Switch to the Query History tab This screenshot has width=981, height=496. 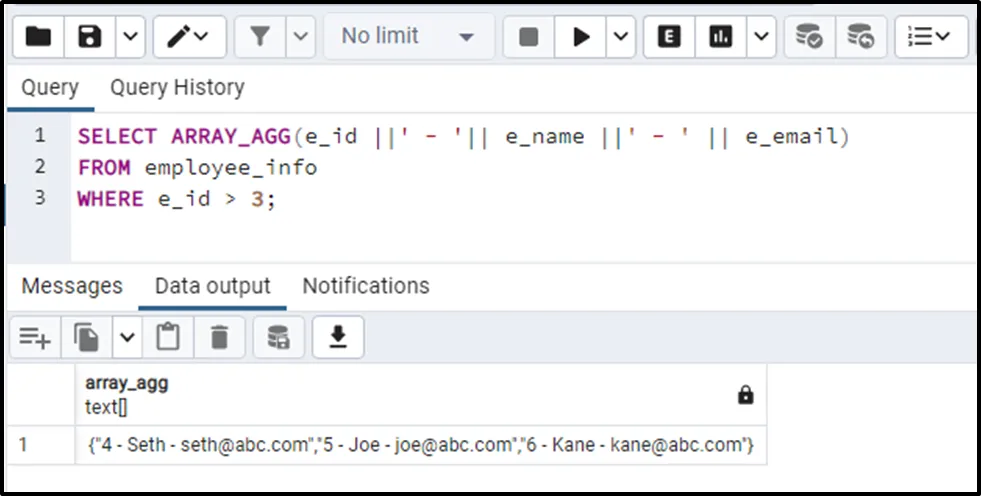click(177, 88)
